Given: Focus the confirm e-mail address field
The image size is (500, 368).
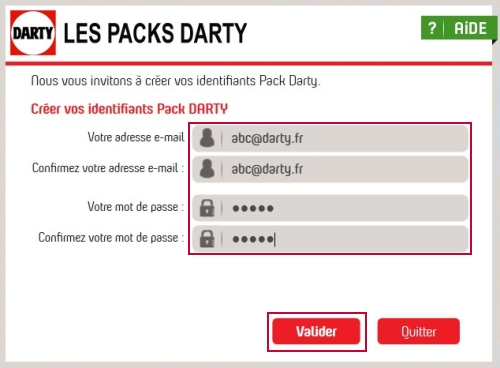Looking at the screenshot, I should click(330, 169).
